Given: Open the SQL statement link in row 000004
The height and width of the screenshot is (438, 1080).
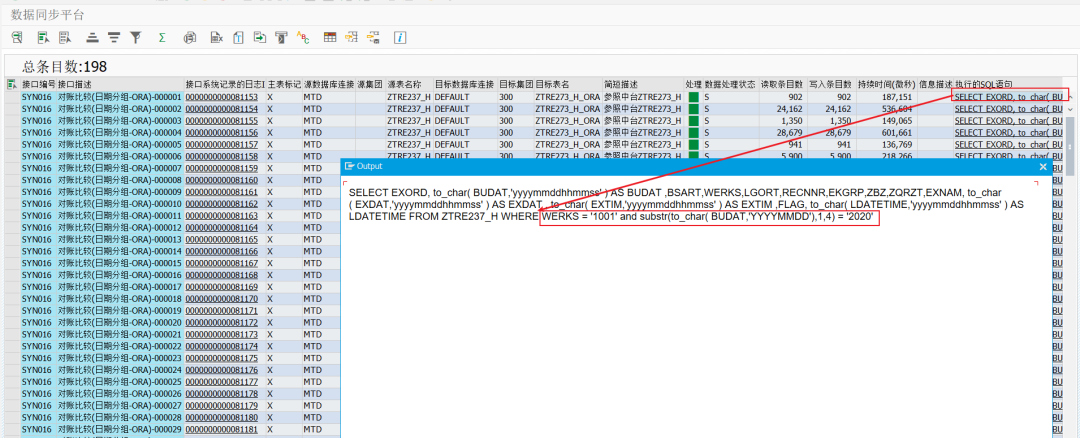Looking at the screenshot, I should (1008, 132).
